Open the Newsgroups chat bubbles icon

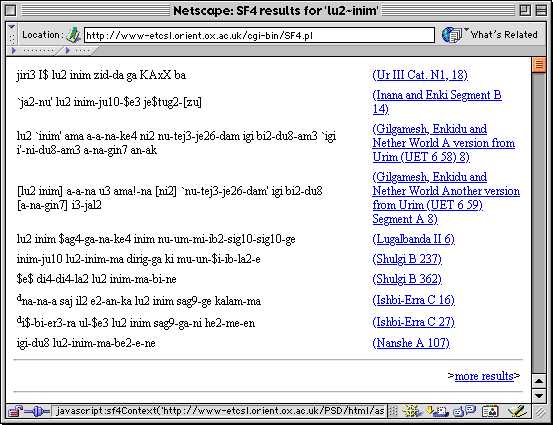[x=464, y=411]
